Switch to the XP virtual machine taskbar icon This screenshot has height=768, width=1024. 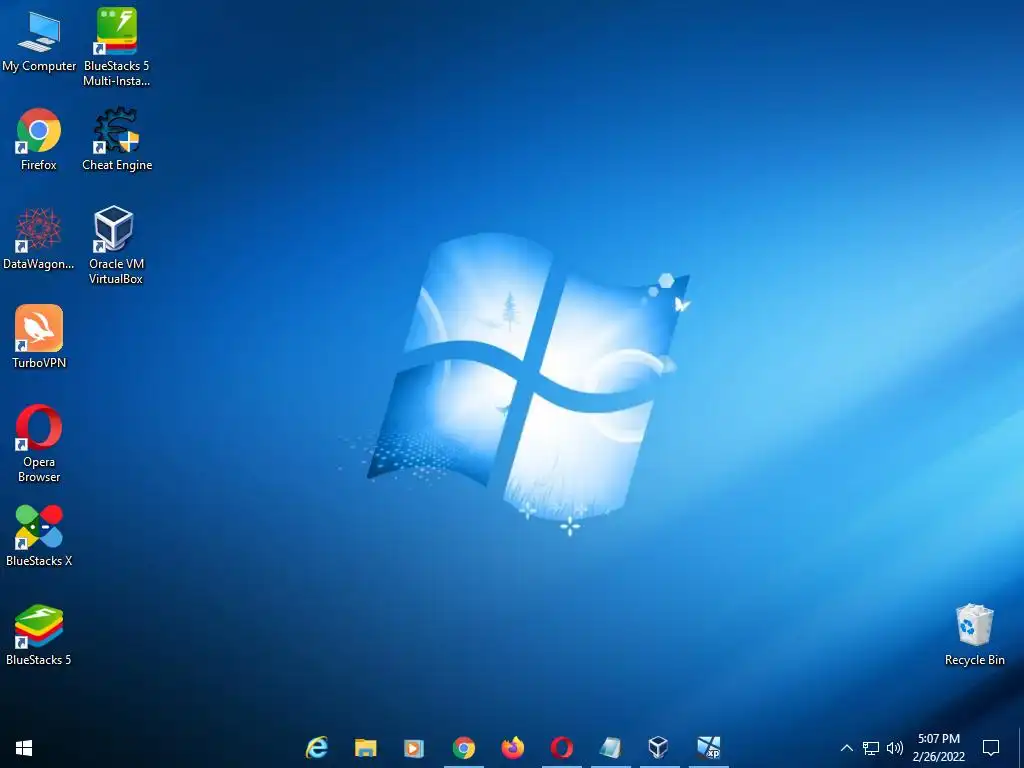709,748
